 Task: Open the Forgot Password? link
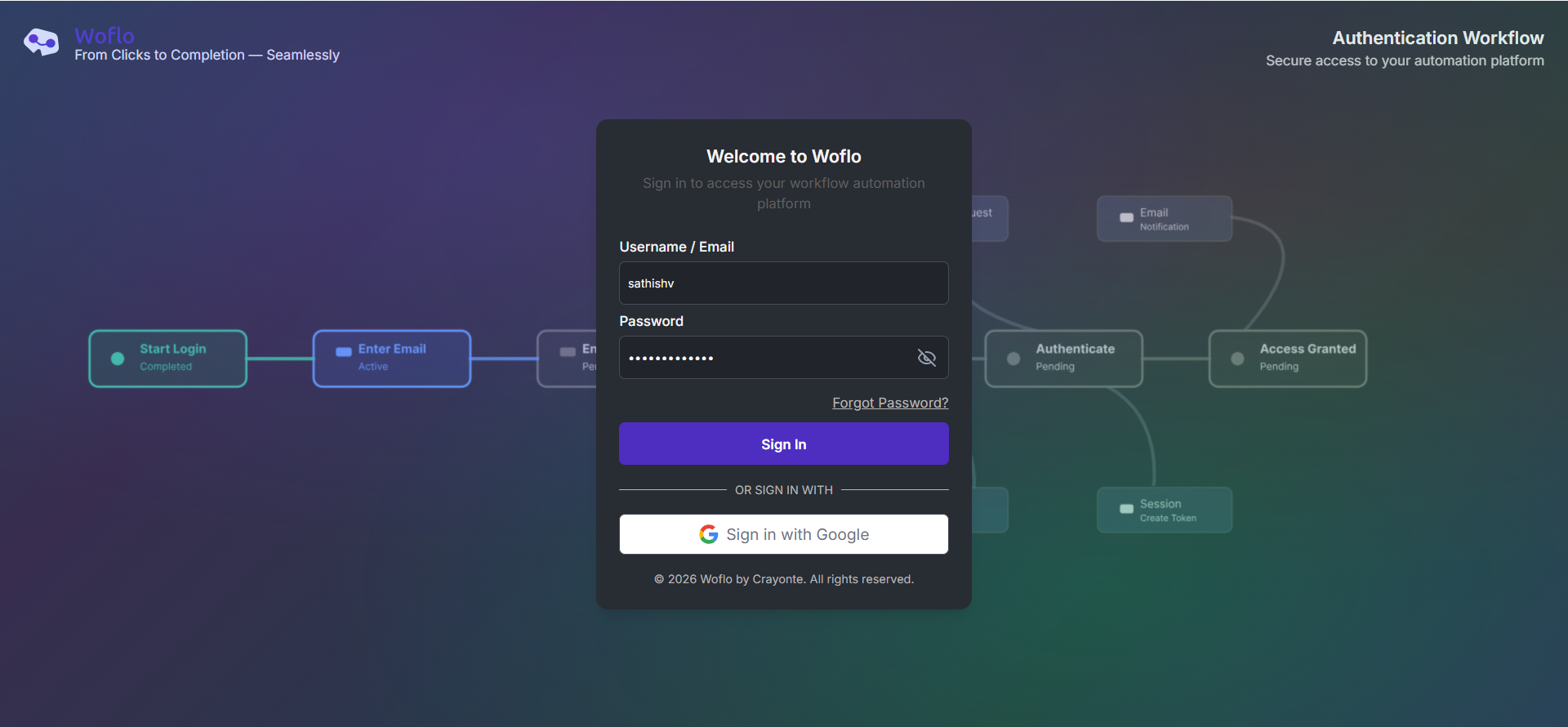pos(890,403)
